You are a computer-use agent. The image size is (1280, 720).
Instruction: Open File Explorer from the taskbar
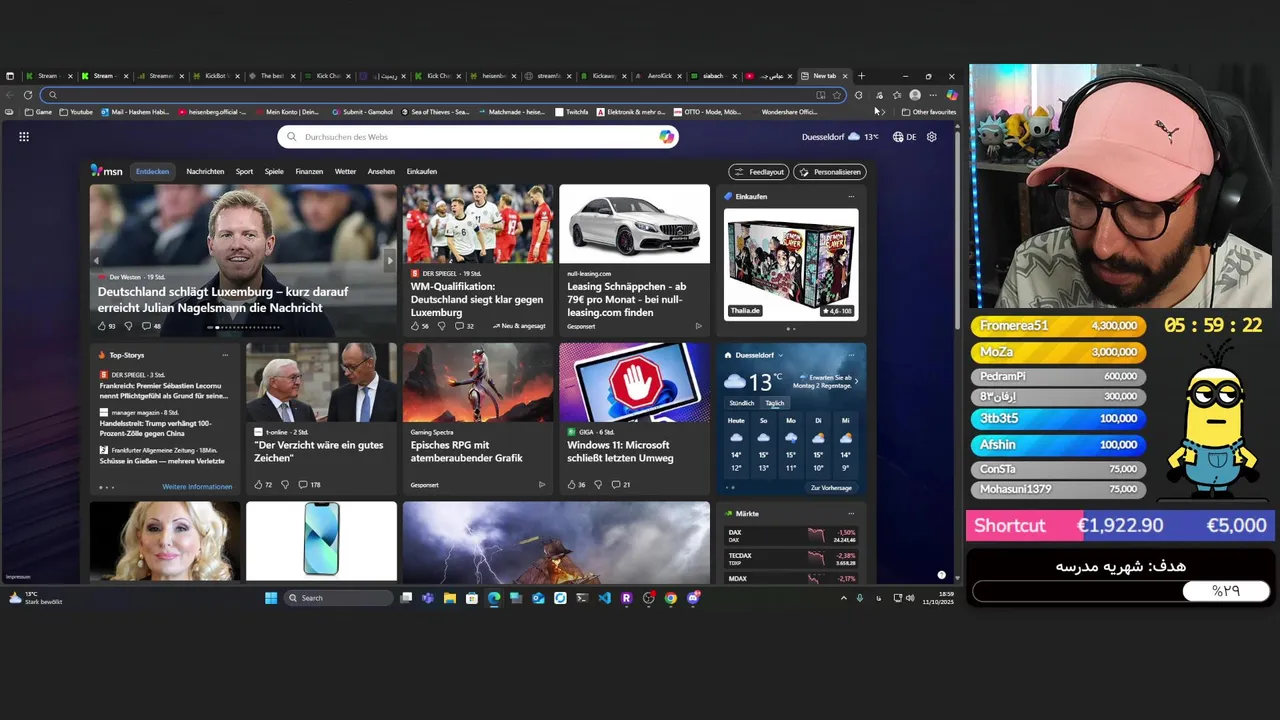(x=450, y=598)
